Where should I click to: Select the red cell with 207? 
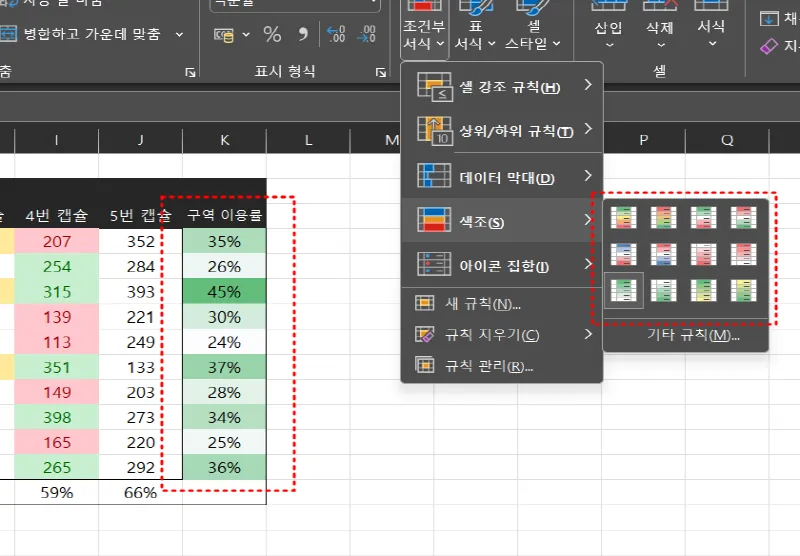(x=57, y=241)
